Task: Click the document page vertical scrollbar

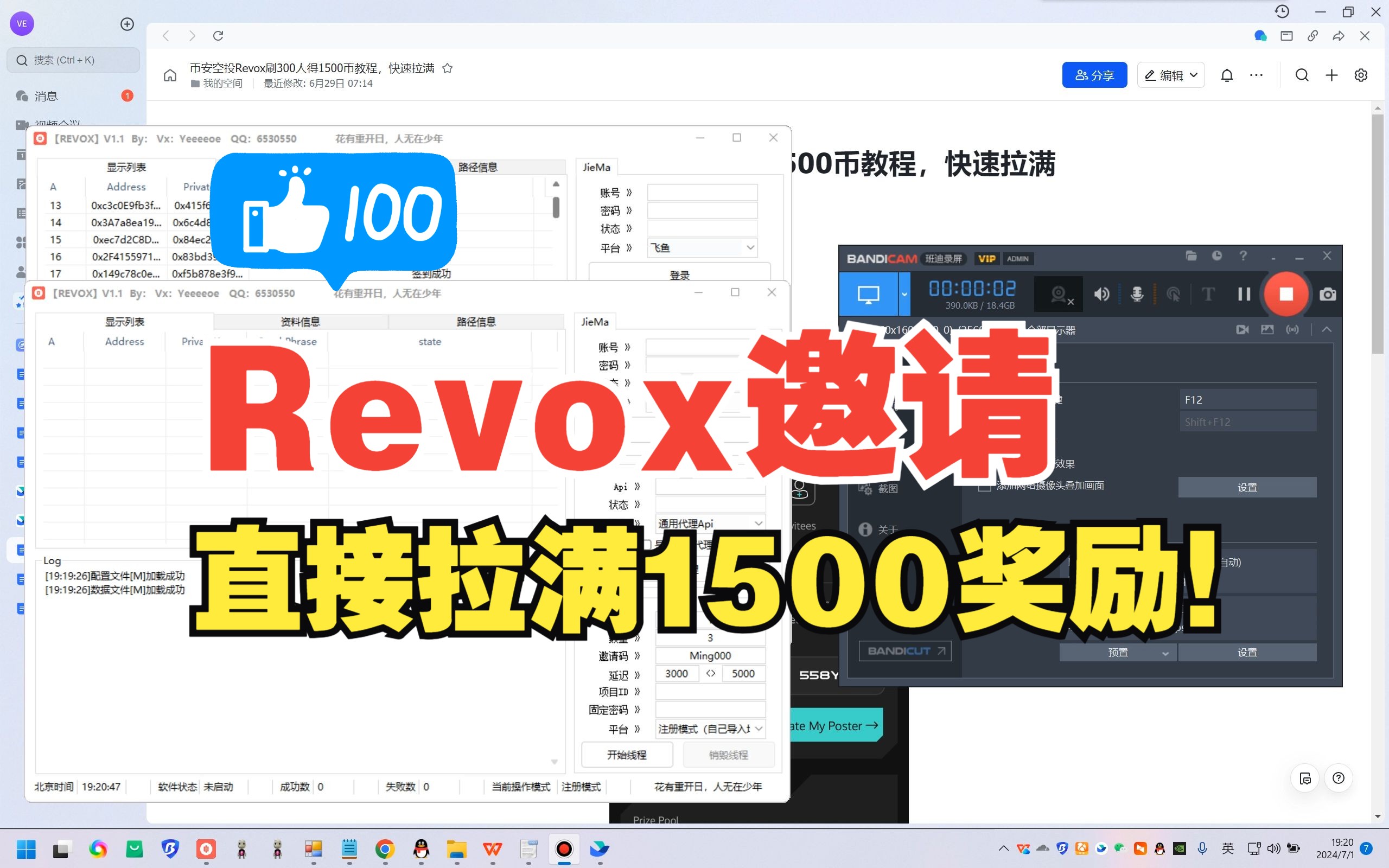Action: [1378, 234]
